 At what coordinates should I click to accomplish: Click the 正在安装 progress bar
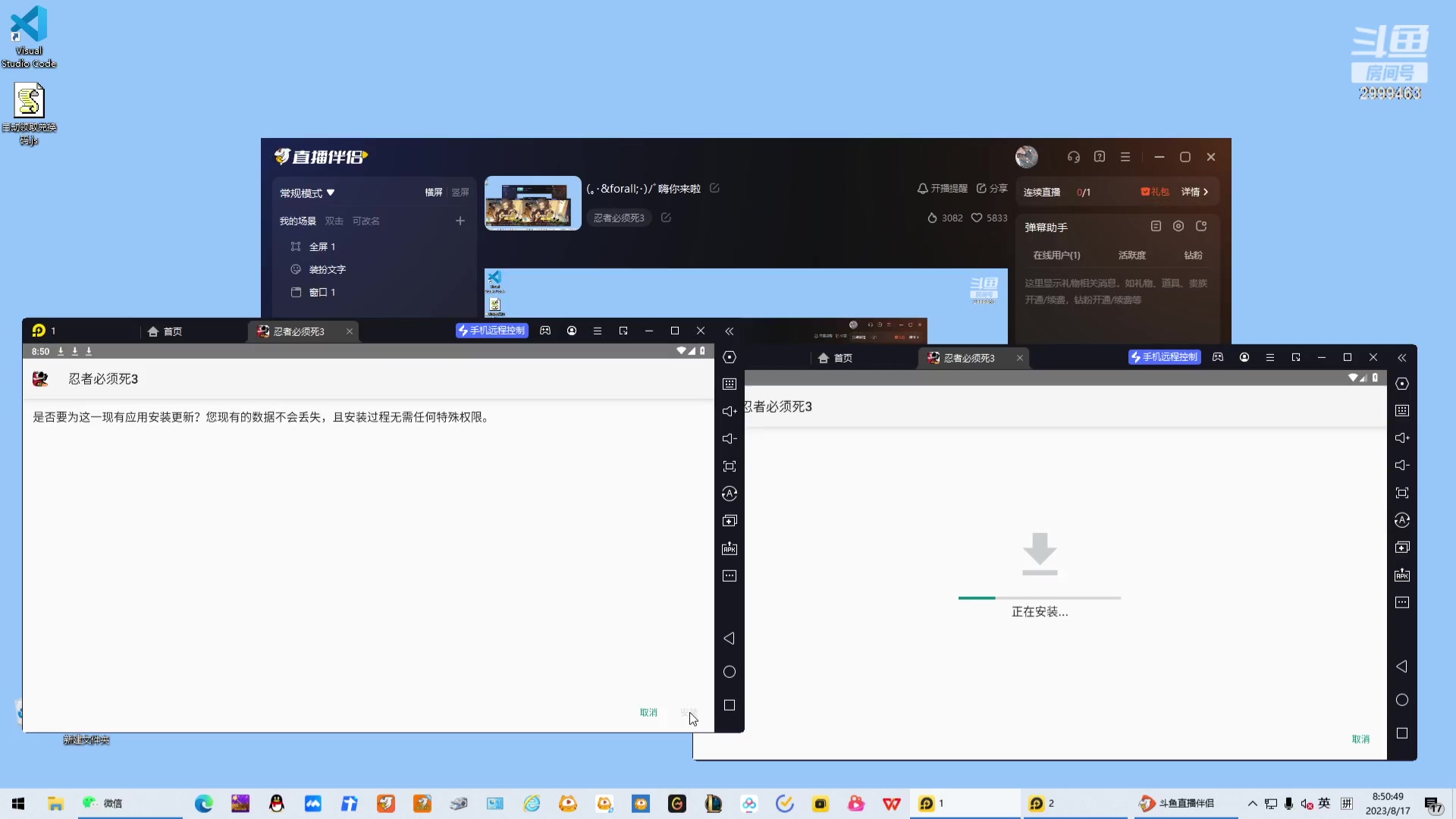[1040, 598]
